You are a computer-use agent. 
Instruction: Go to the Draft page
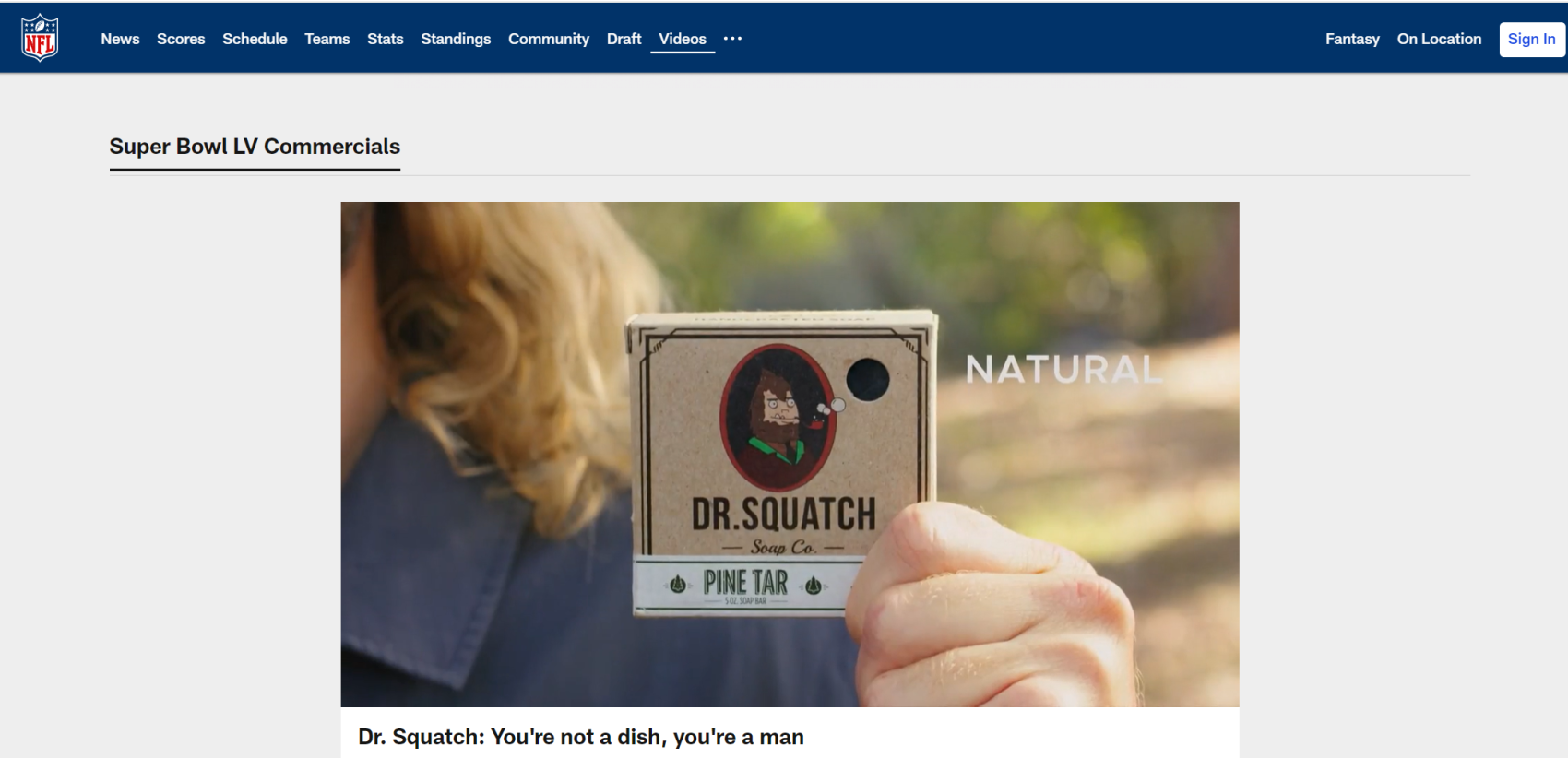(624, 39)
